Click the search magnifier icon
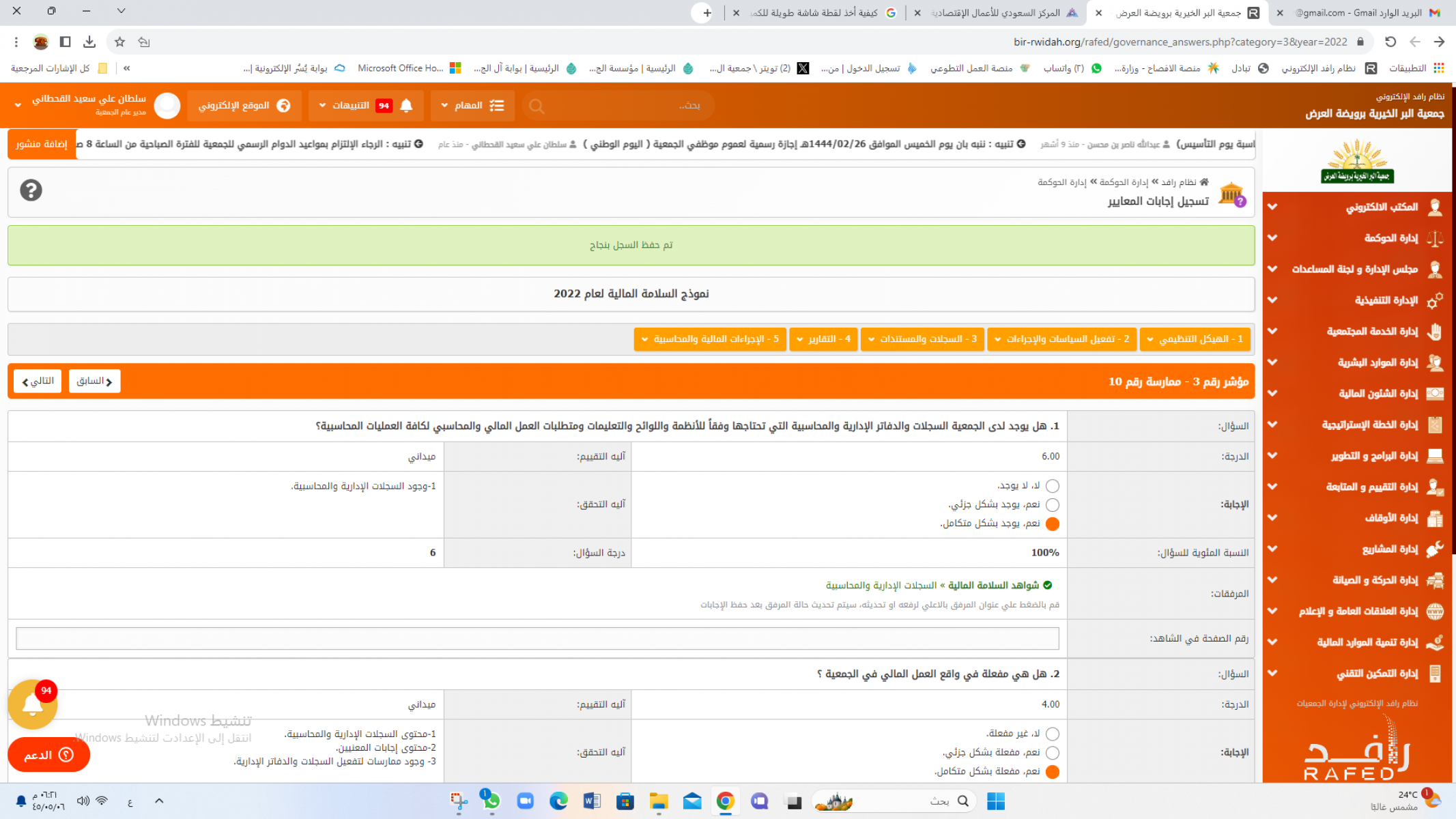 (x=537, y=106)
